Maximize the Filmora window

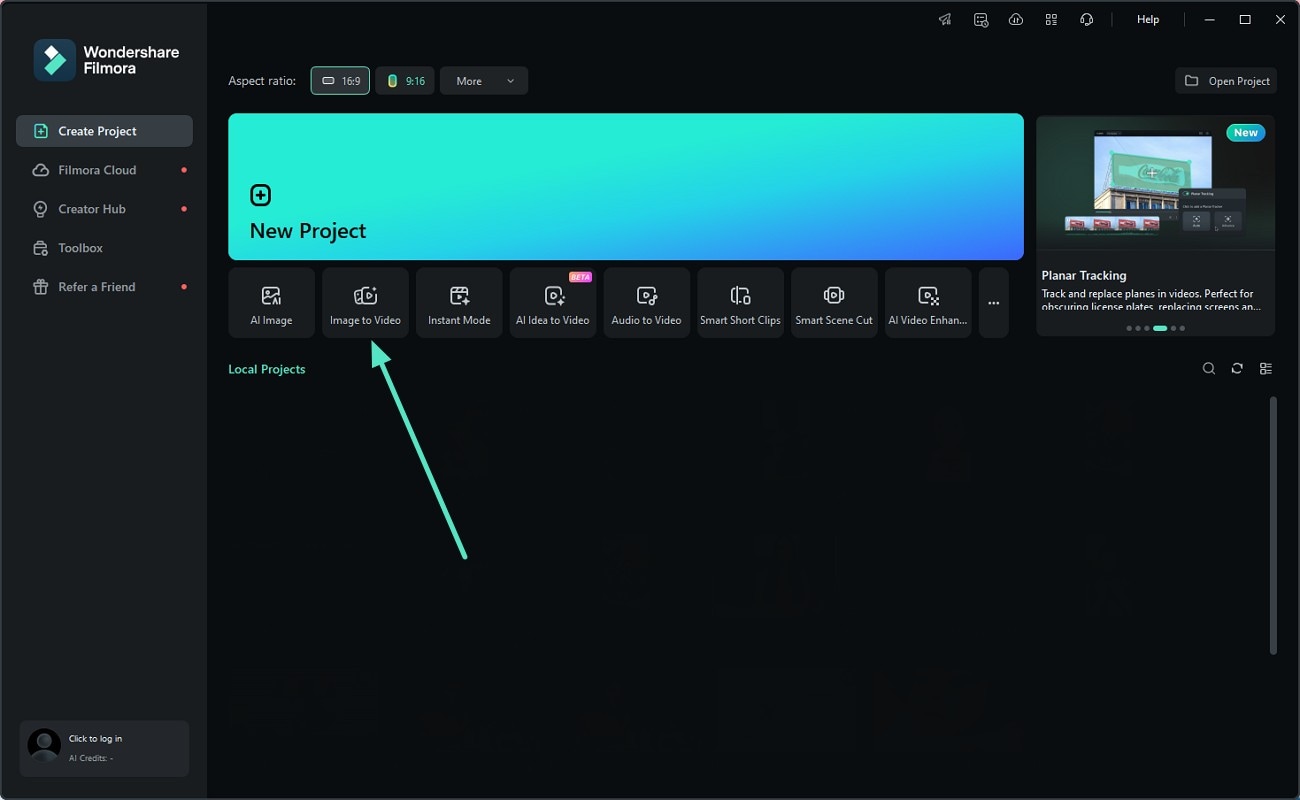[x=1245, y=19]
